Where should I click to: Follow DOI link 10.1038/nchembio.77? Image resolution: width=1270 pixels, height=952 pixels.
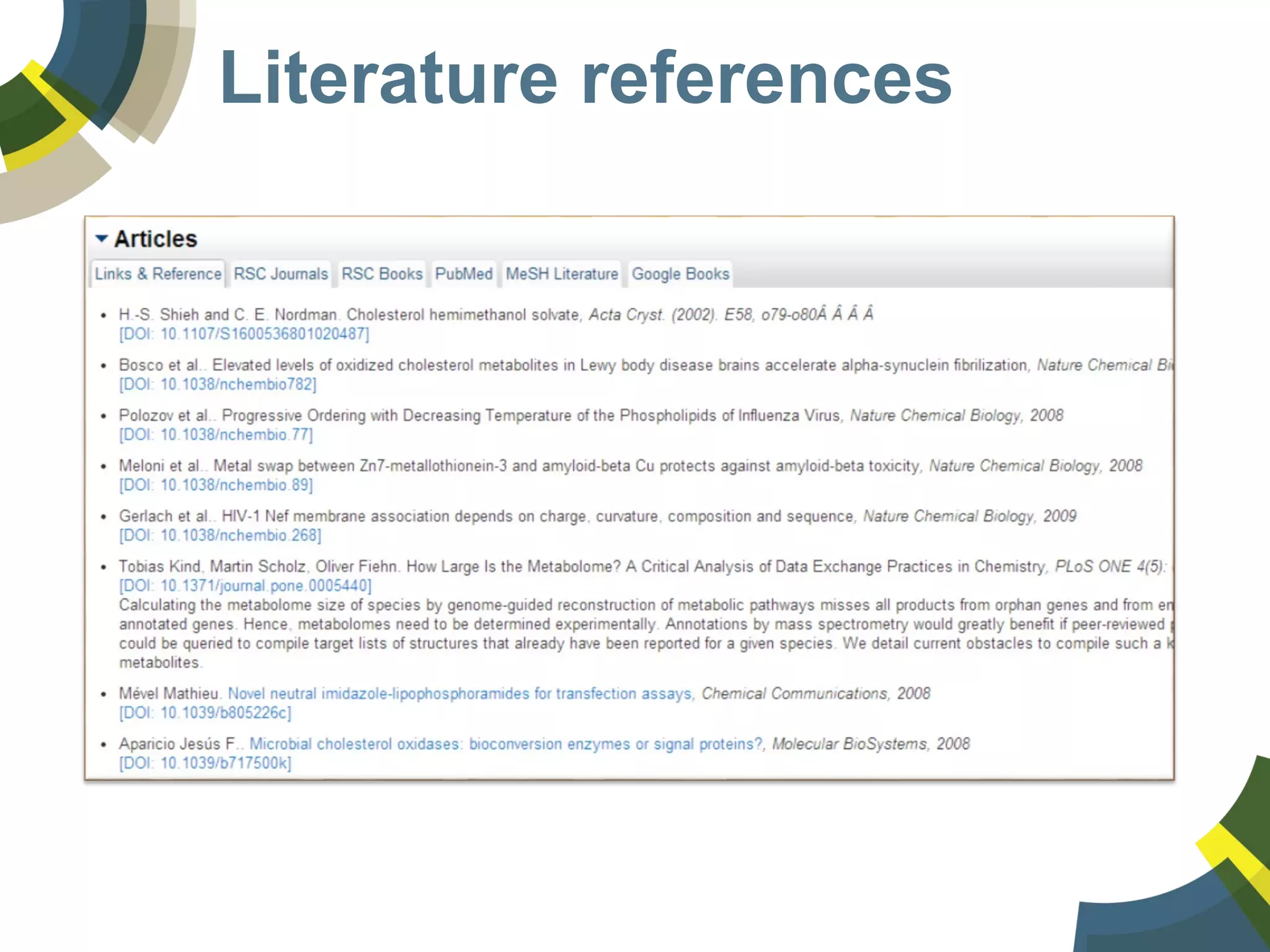[216, 434]
